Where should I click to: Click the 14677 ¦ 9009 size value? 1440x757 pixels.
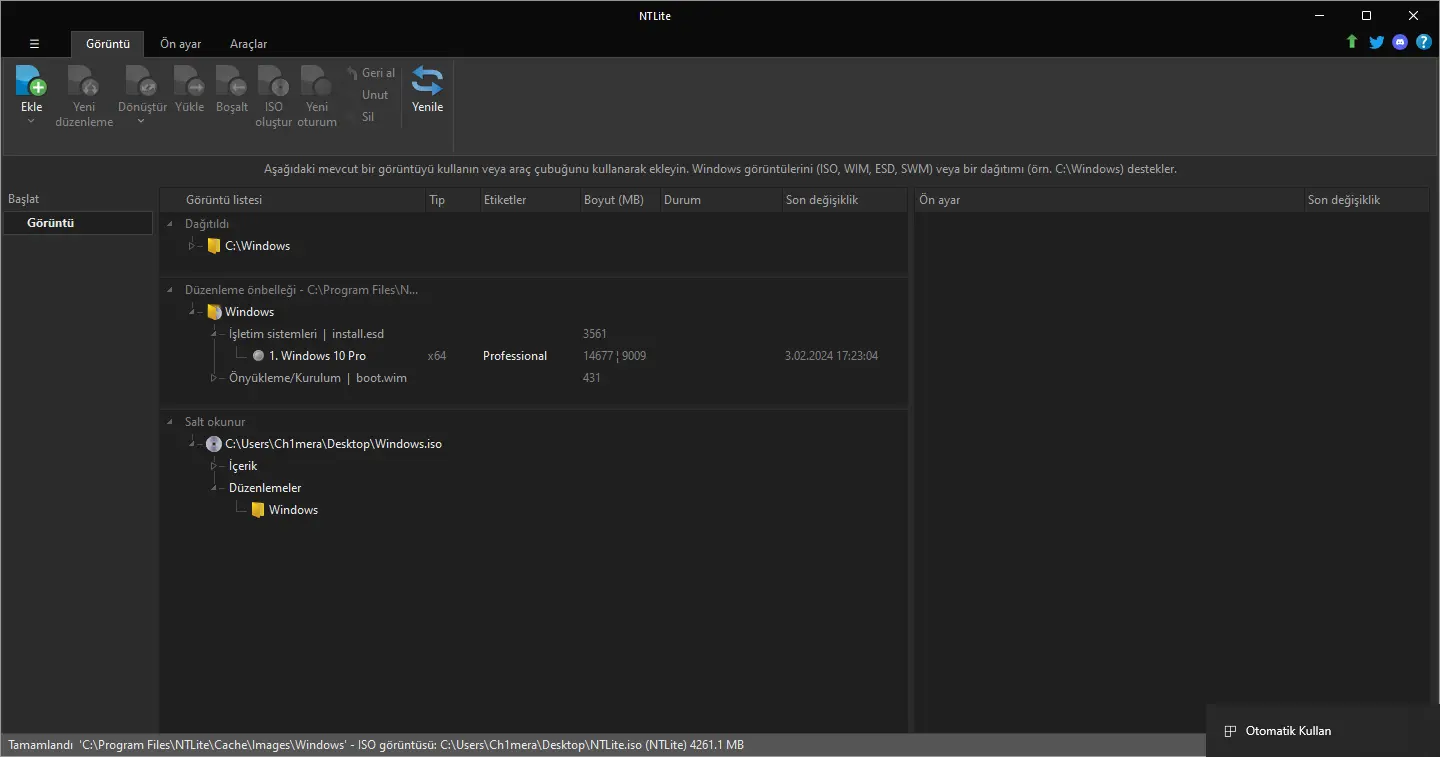[x=614, y=356]
